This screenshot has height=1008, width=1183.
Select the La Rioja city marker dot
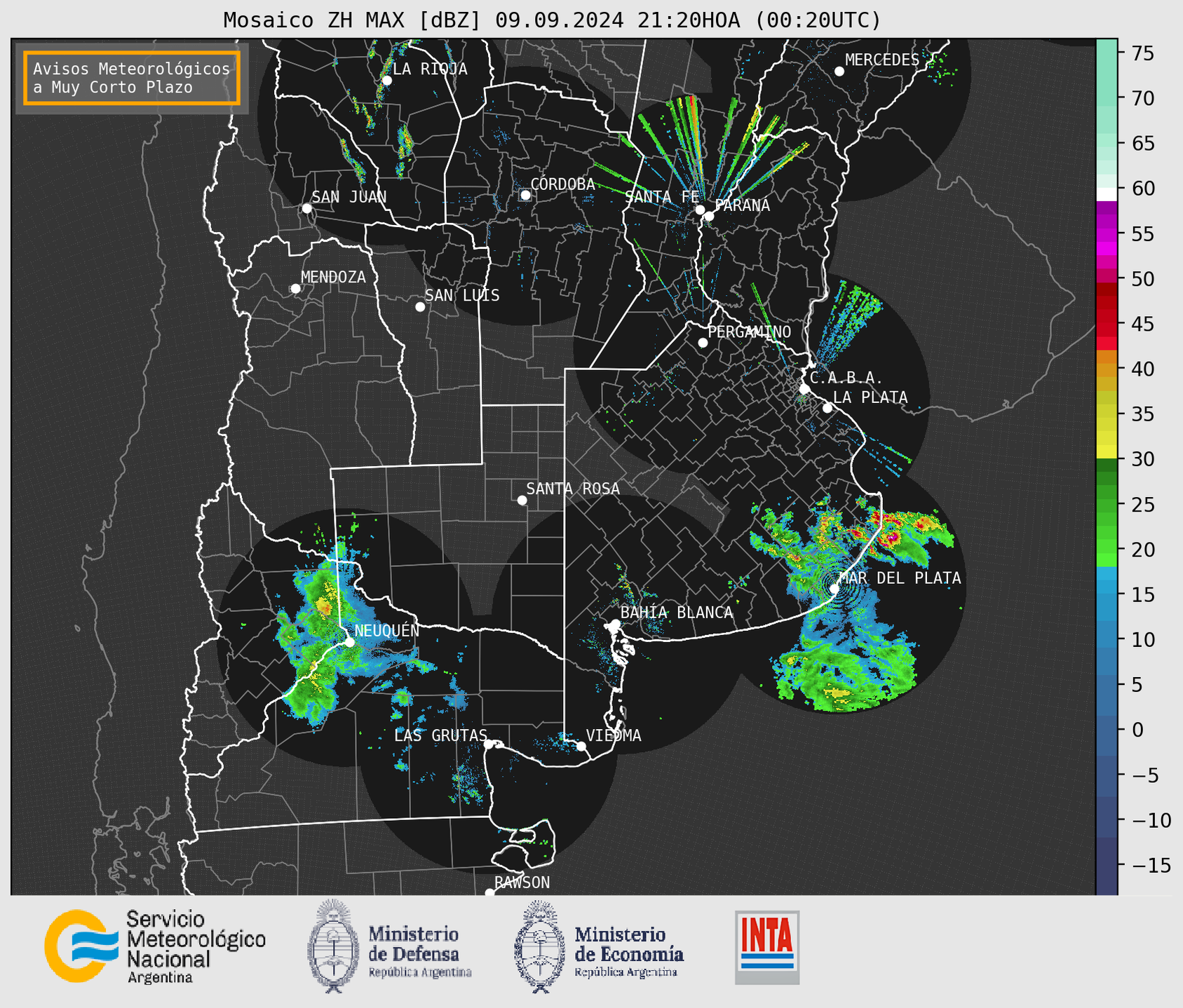[387, 81]
